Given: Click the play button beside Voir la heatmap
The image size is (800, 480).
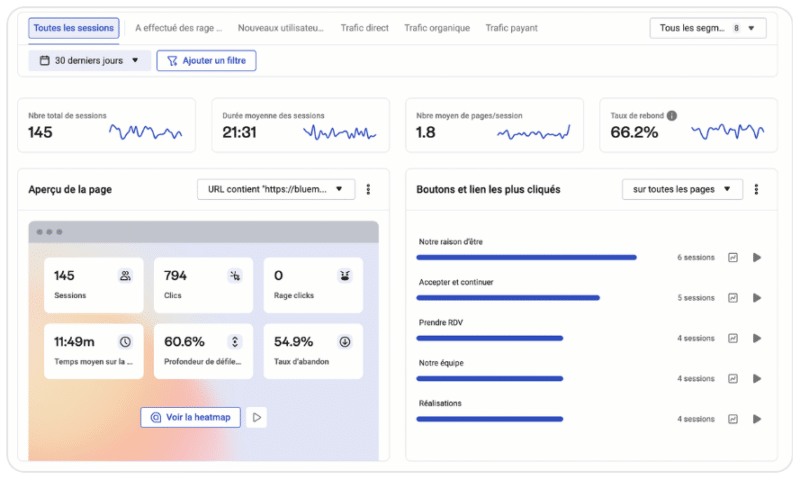Looking at the screenshot, I should click(257, 417).
